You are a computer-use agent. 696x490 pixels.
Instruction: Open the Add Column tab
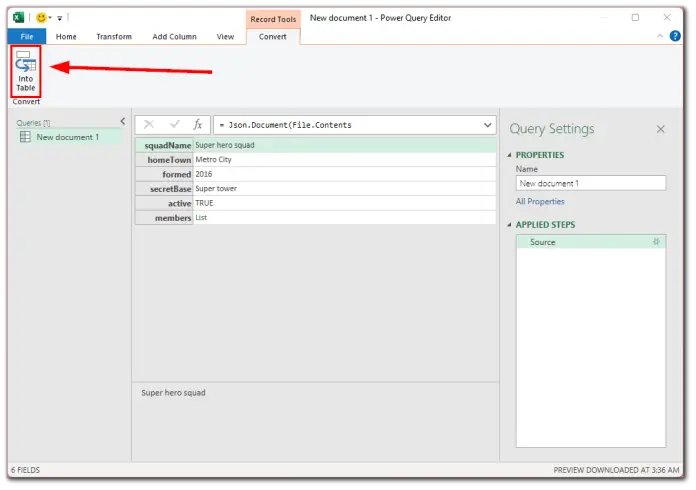tap(174, 37)
